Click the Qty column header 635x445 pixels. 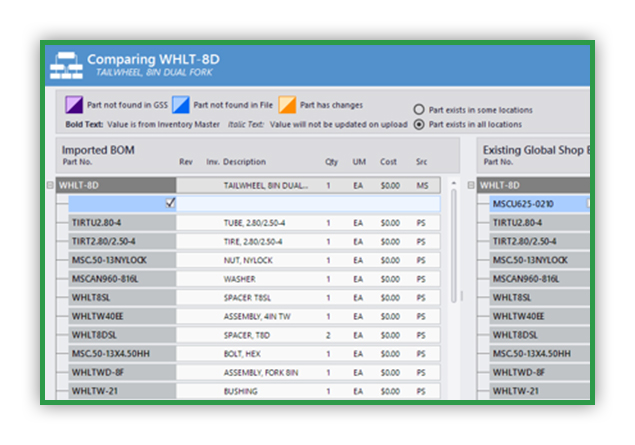pyautogui.click(x=331, y=162)
